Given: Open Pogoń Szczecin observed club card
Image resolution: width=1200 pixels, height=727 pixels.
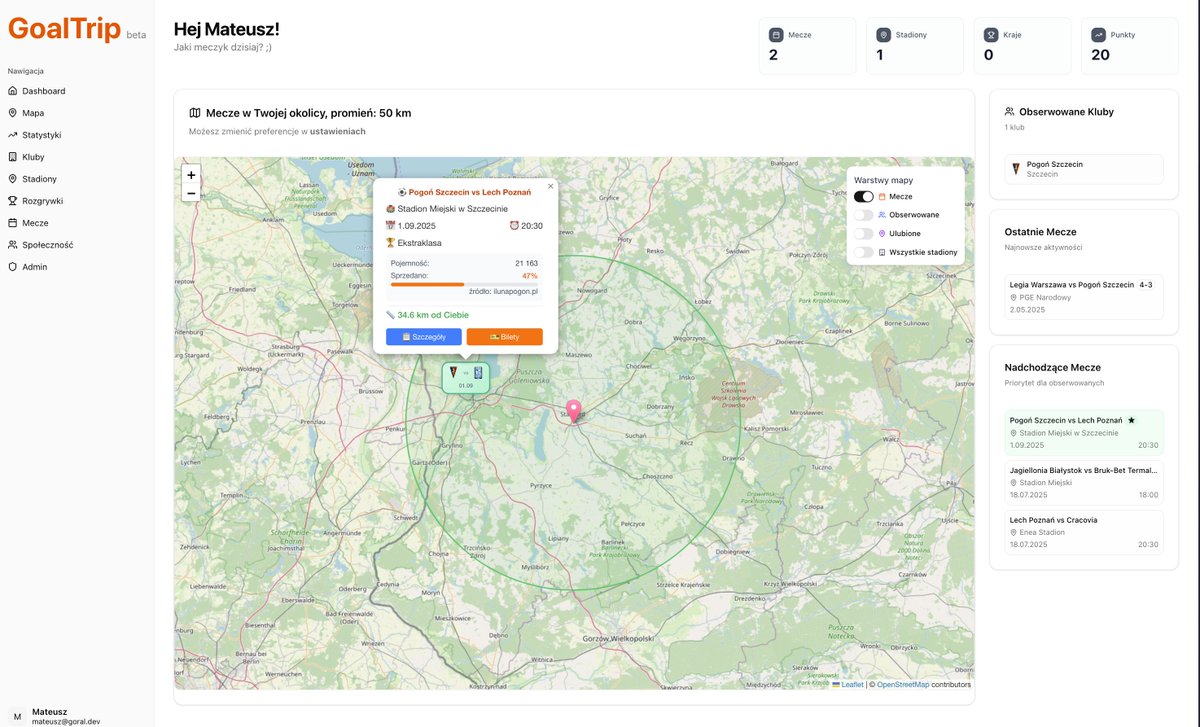Looking at the screenshot, I should pos(1084,169).
